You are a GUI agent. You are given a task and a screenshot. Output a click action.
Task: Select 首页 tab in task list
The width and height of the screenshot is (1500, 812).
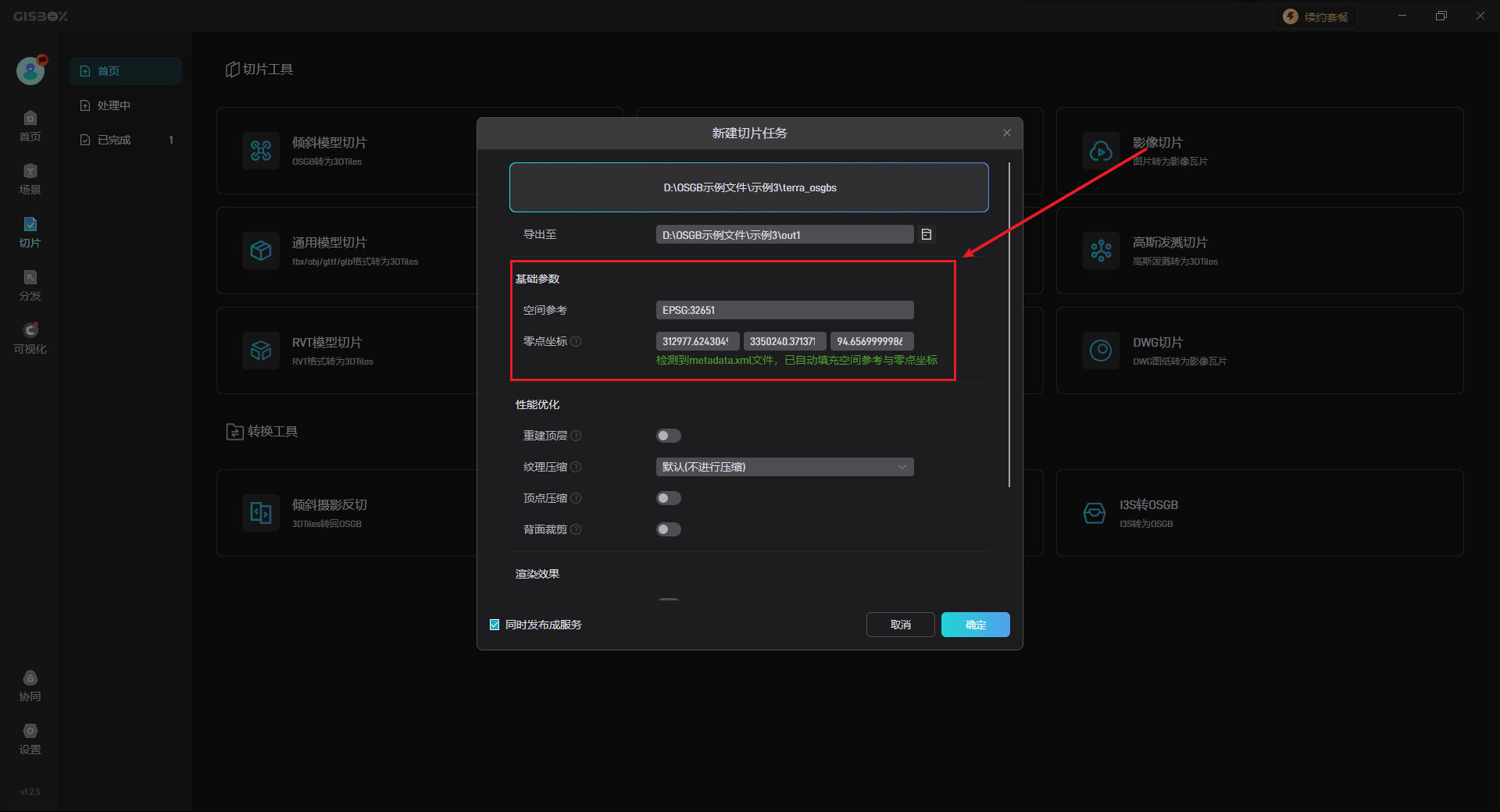pos(126,71)
